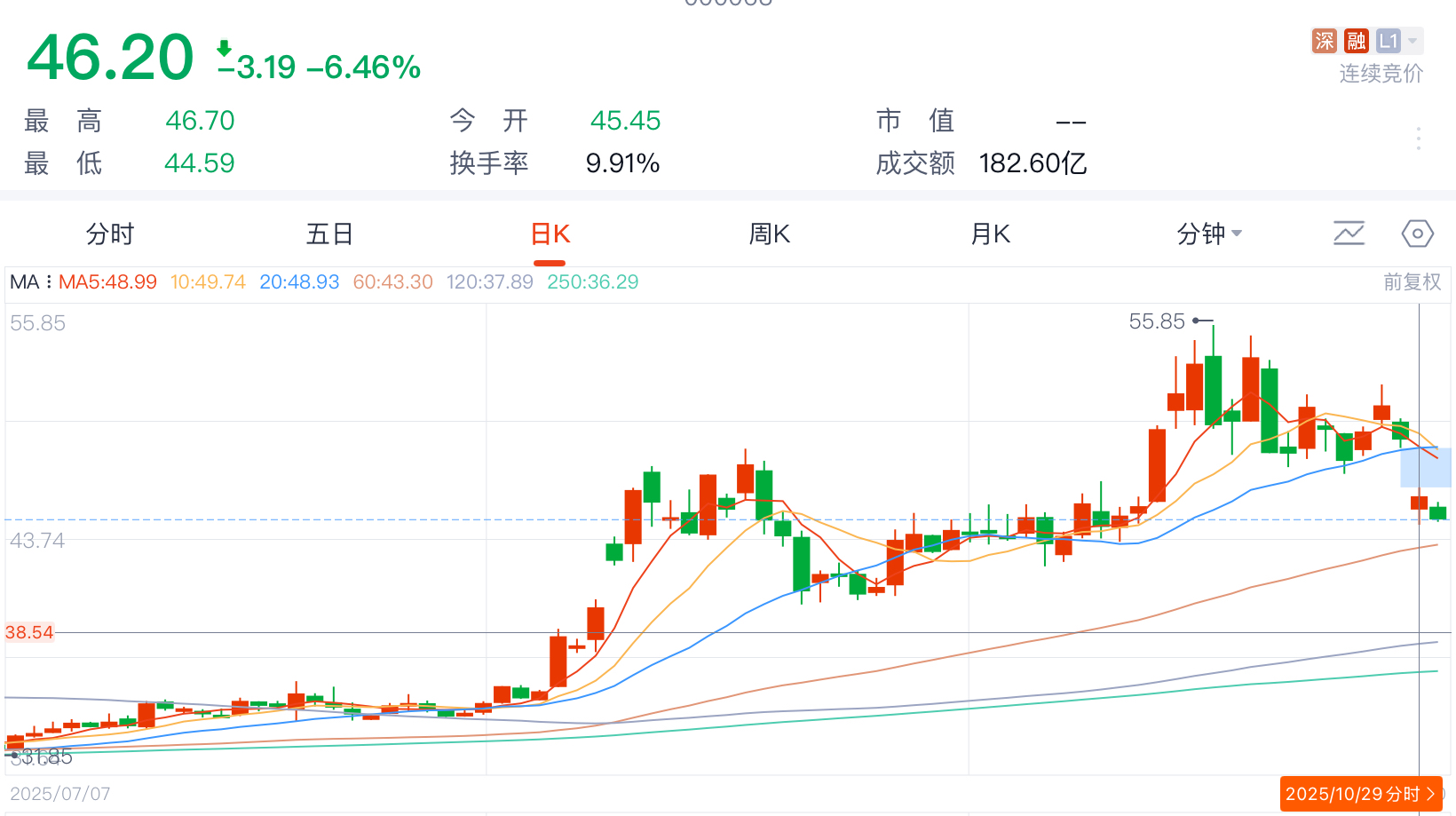
Task: Open MA settings via the dots next to MA
Action: [x=49, y=282]
